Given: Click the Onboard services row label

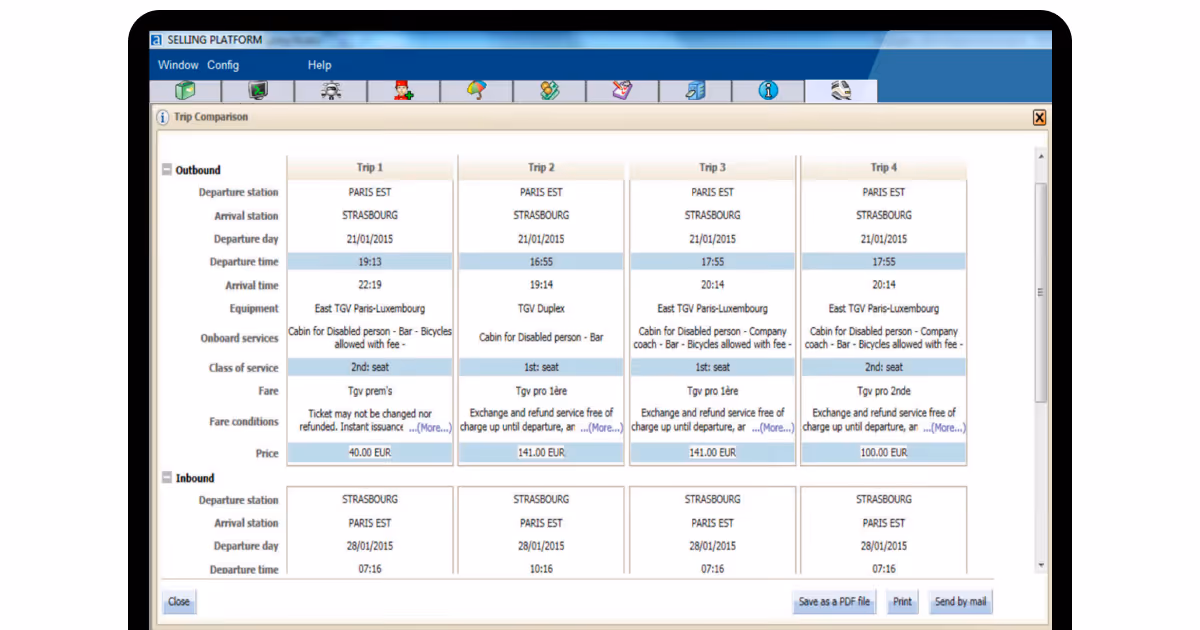Looking at the screenshot, I should point(240,339).
